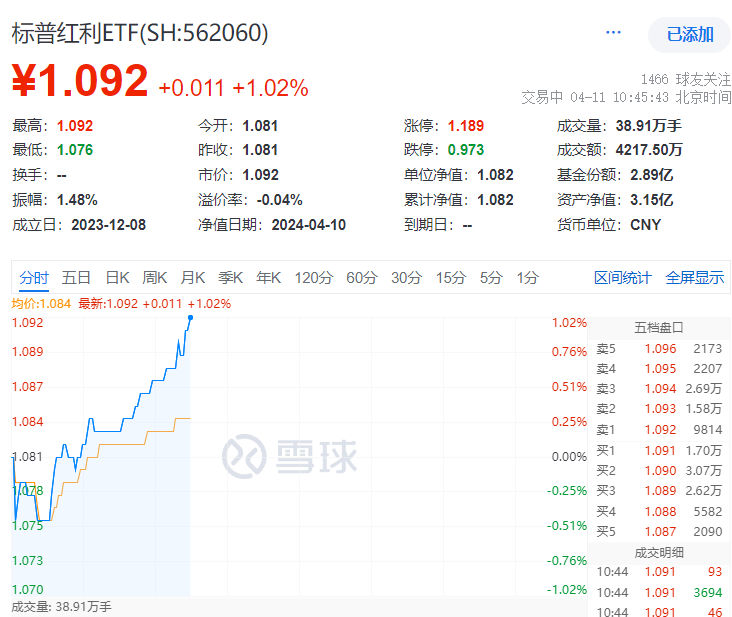Click the 均价:1.084 label above the chart
Image resolution: width=732 pixels, height=617 pixels.
[41, 304]
